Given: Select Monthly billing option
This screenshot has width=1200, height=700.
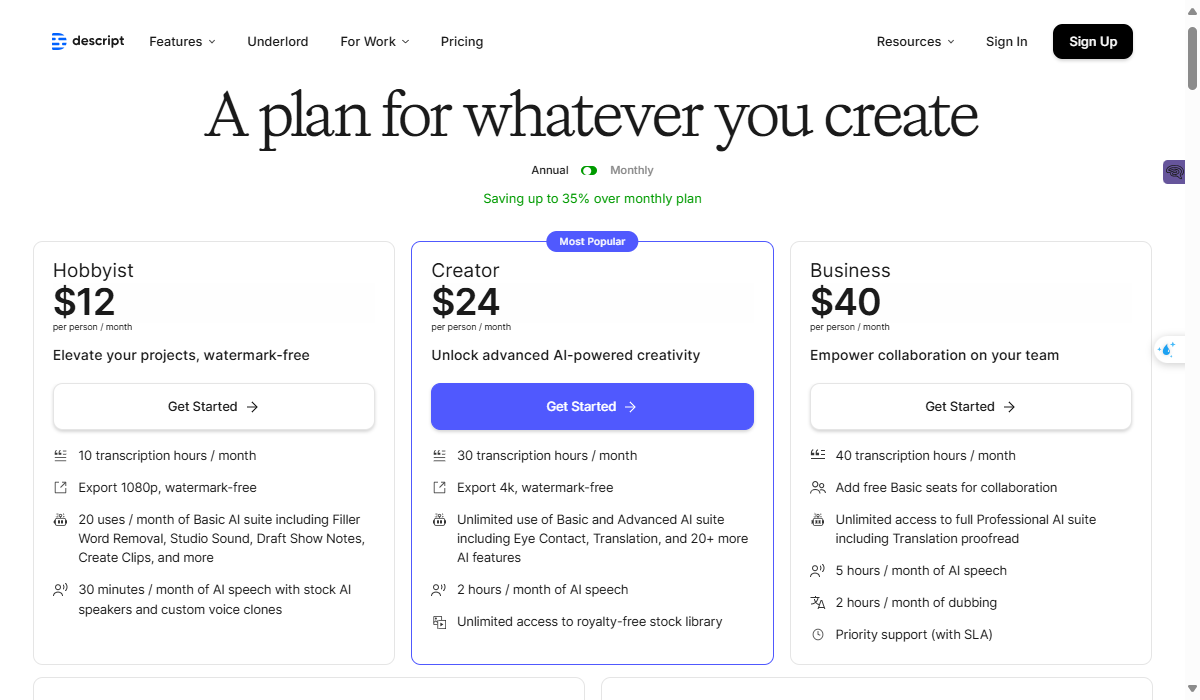Looking at the screenshot, I should pyautogui.click(x=632, y=171).
